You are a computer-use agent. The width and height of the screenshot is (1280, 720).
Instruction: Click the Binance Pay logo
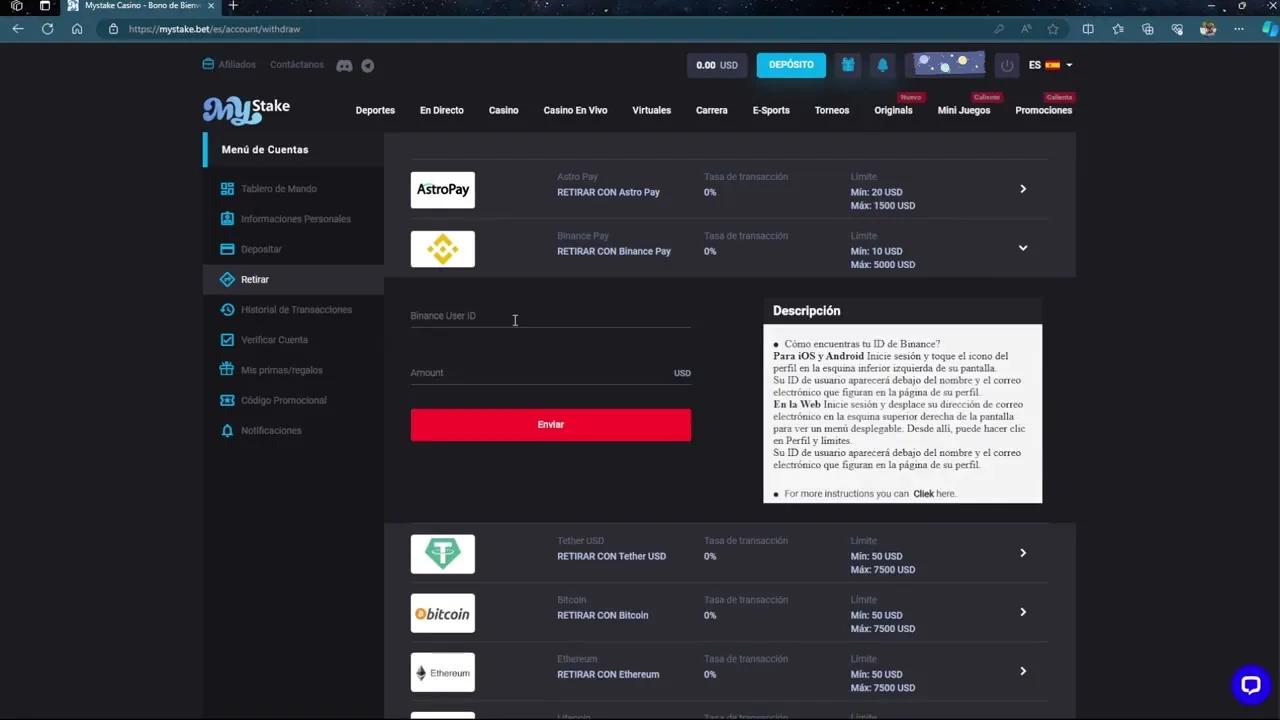click(443, 249)
